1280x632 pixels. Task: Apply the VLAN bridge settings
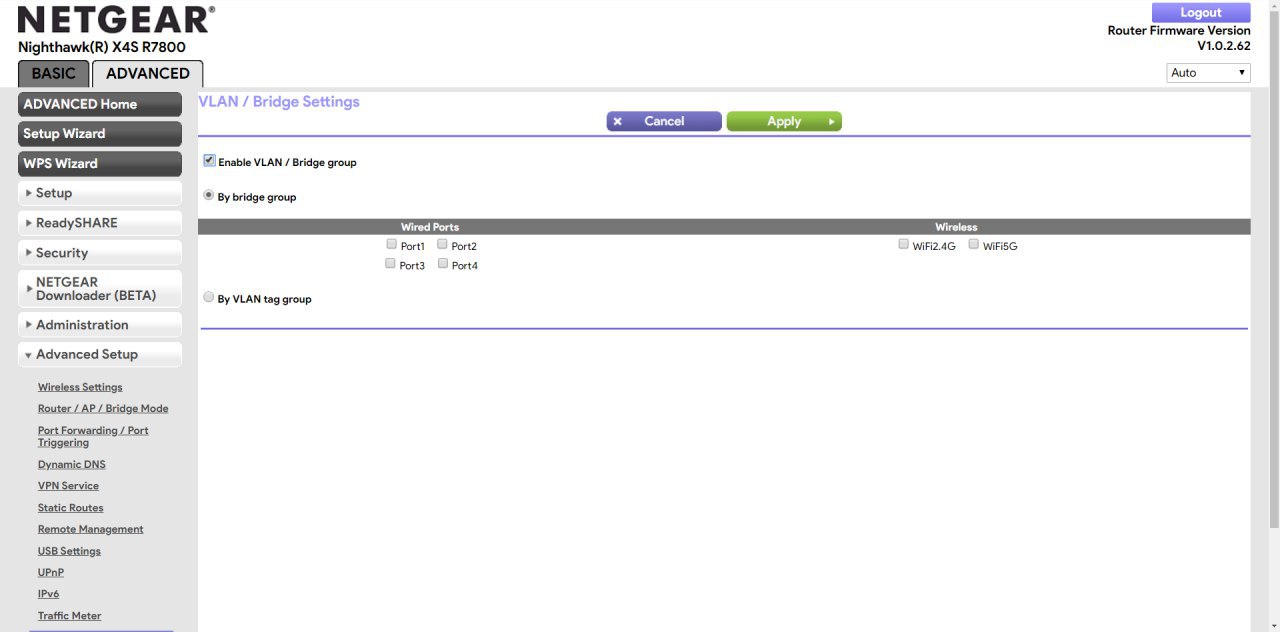pos(784,121)
